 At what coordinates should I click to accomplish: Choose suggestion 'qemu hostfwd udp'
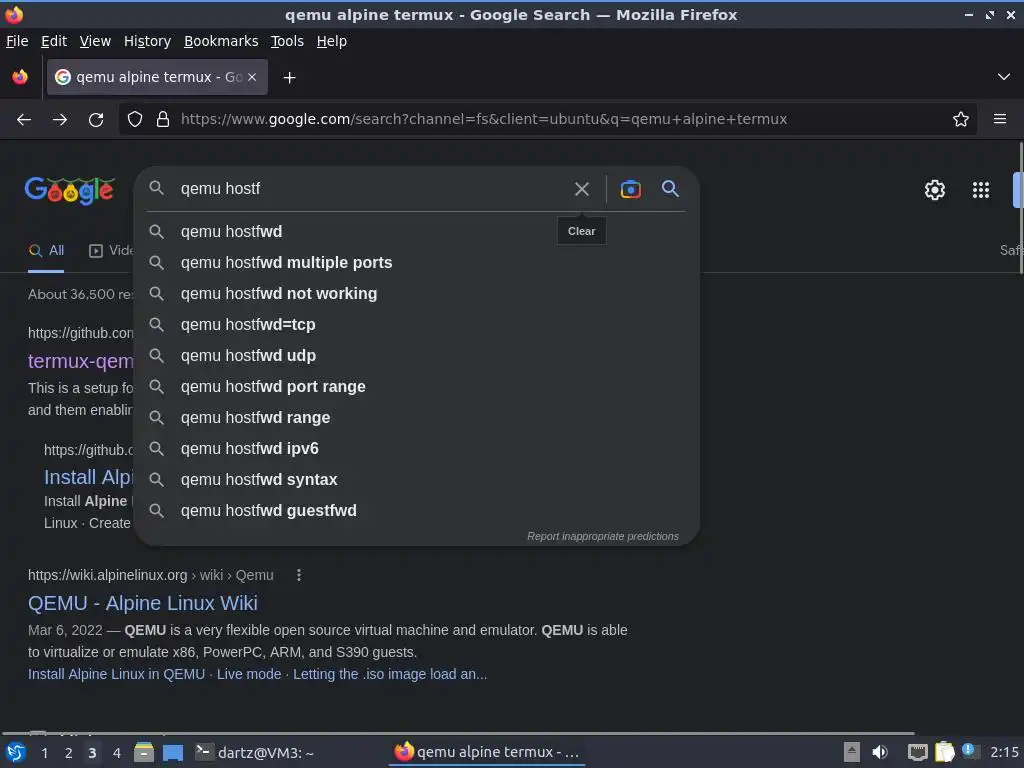417,356
